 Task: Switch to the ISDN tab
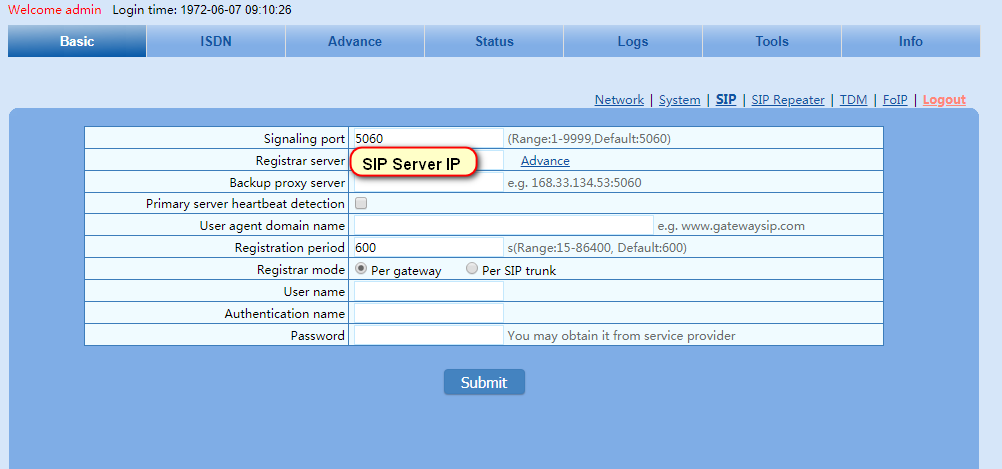(x=215, y=41)
